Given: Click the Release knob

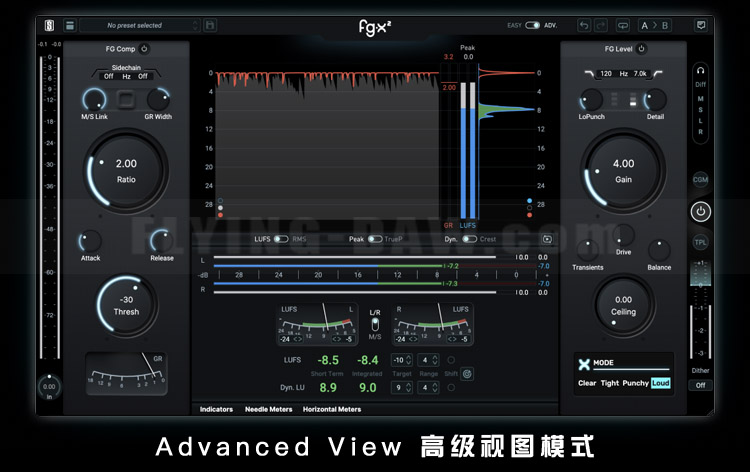Looking at the screenshot, I should [x=162, y=241].
